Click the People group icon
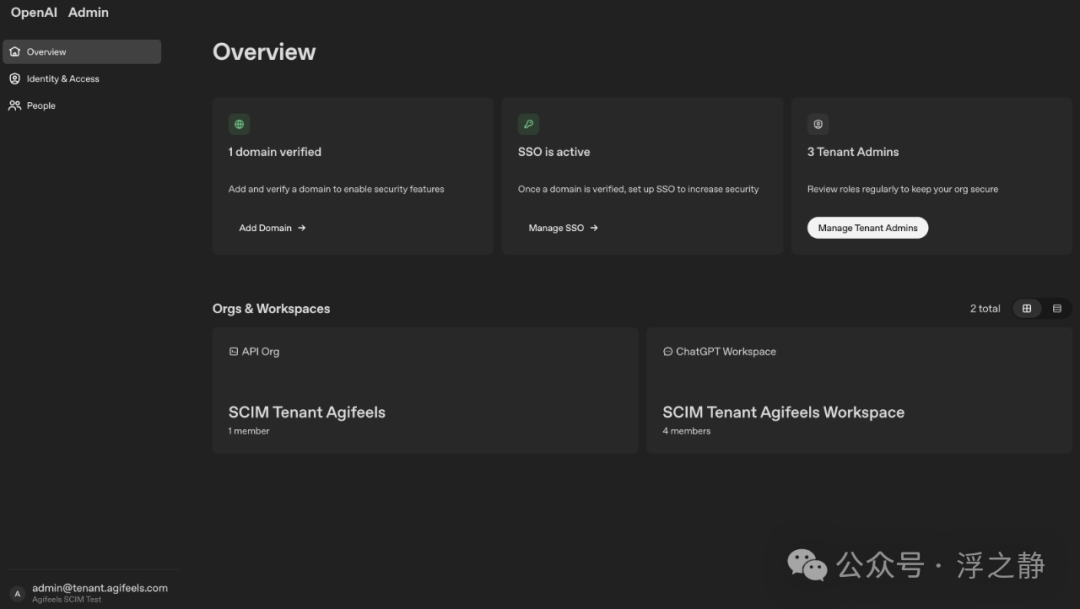Viewport: 1080px width, 609px height. [14, 105]
